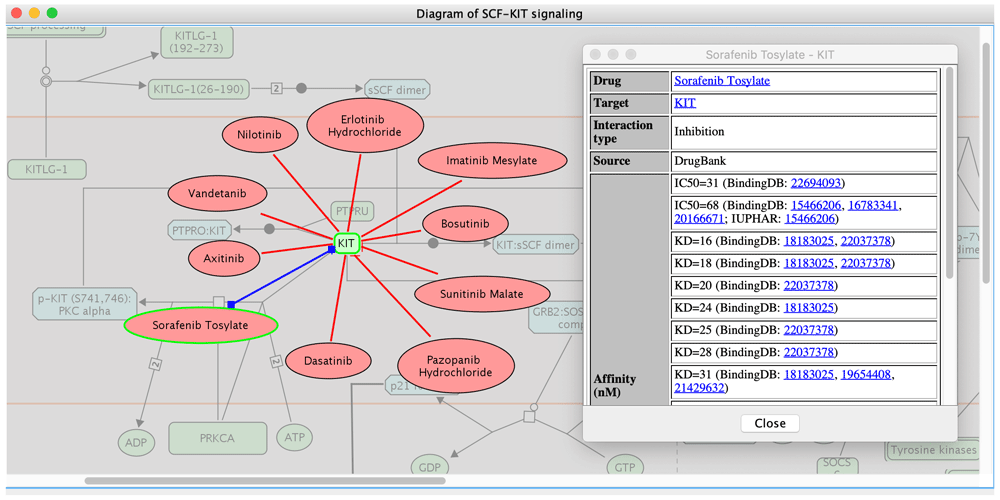Click the diagram's horizontal scrollbar thumb

pyautogui.click(x=265, y=480)
